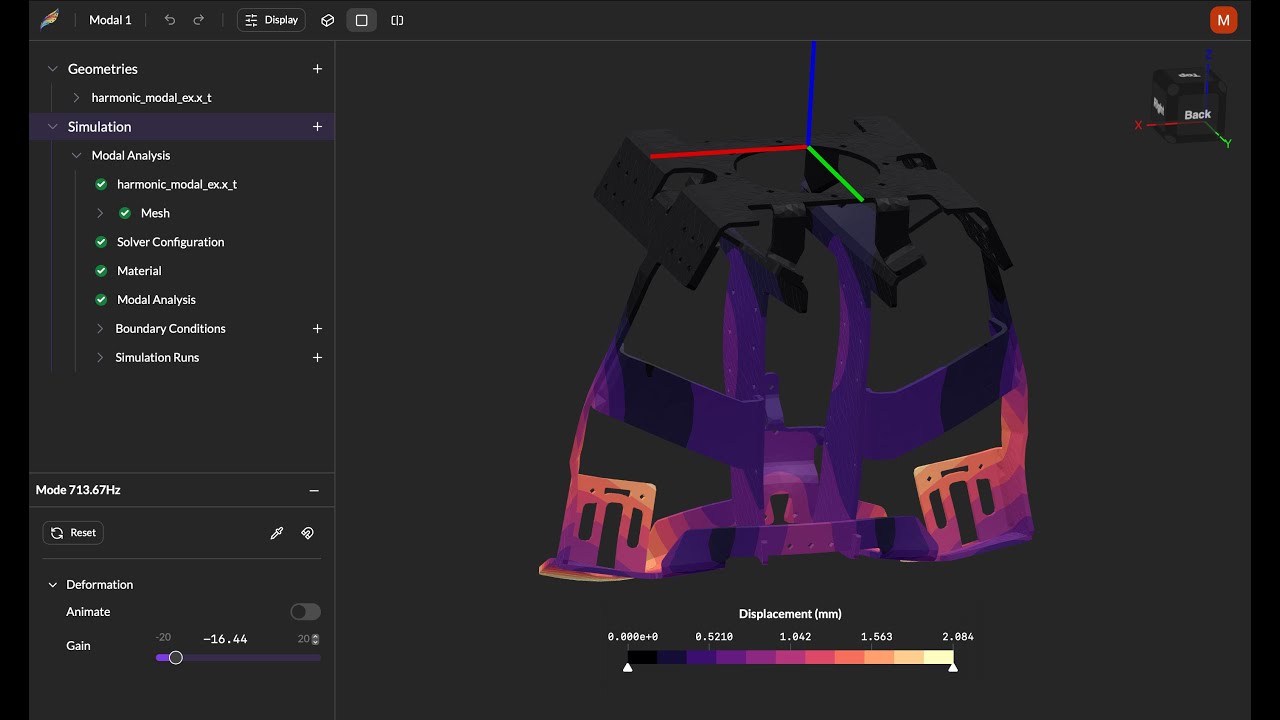Click the 2.084 legend value
The width and height of the screenshot is (1280, 720).
957,637
